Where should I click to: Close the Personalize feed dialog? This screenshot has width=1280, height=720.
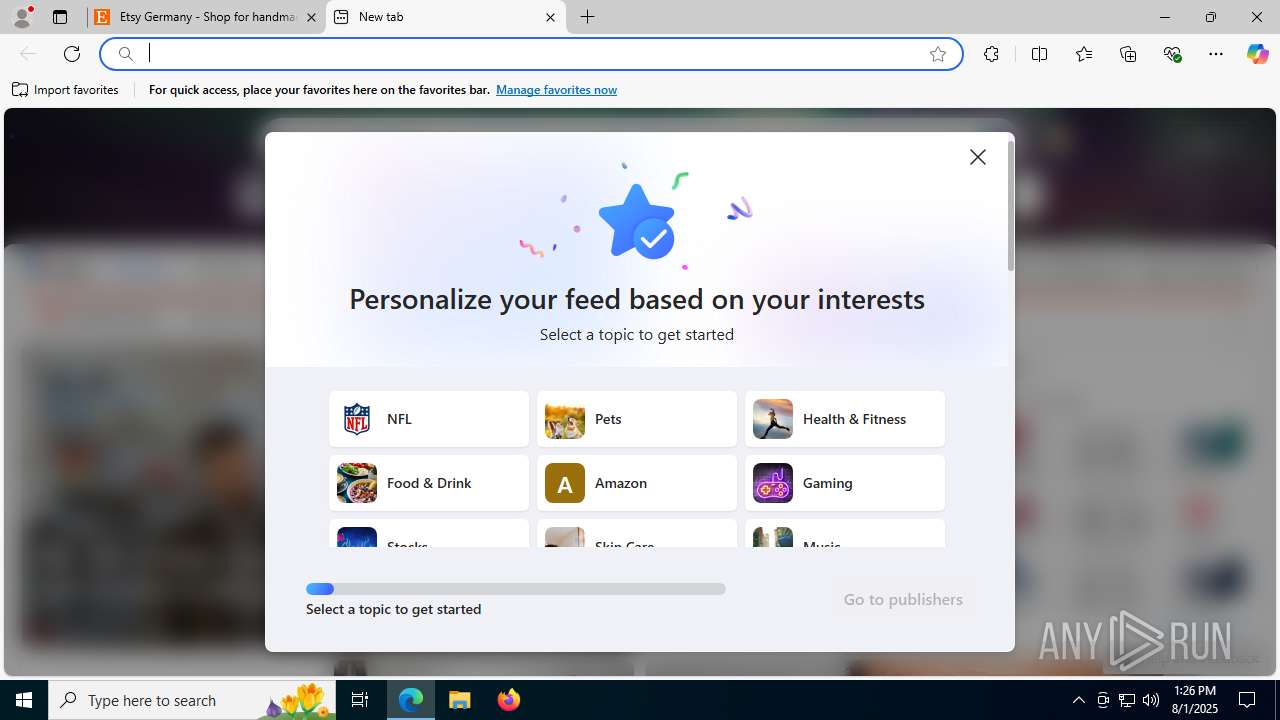coord(978,157)
